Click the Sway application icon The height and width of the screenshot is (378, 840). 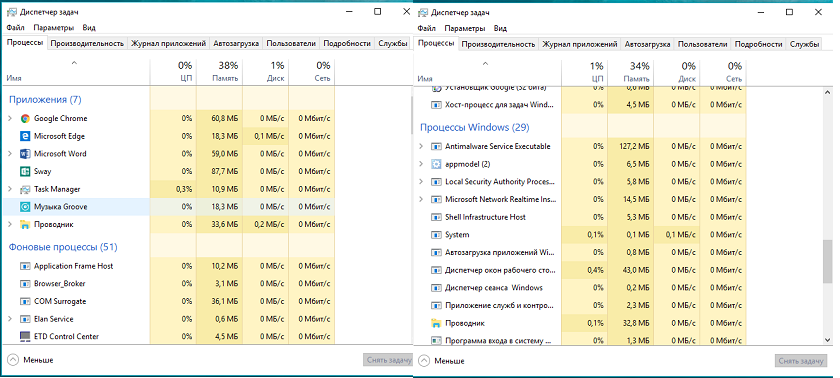click(25, 171)
